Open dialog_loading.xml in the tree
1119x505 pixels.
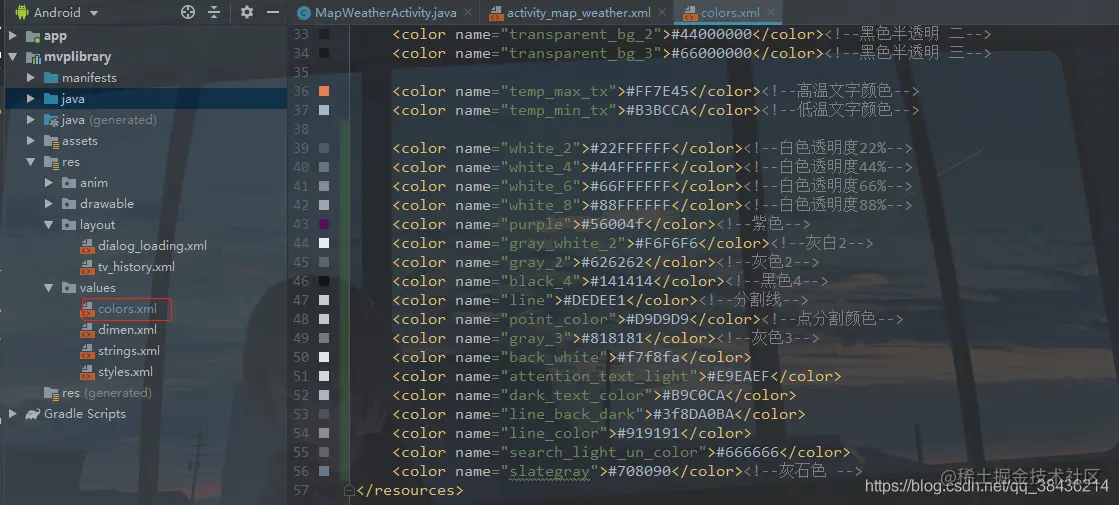coord(153,245)
